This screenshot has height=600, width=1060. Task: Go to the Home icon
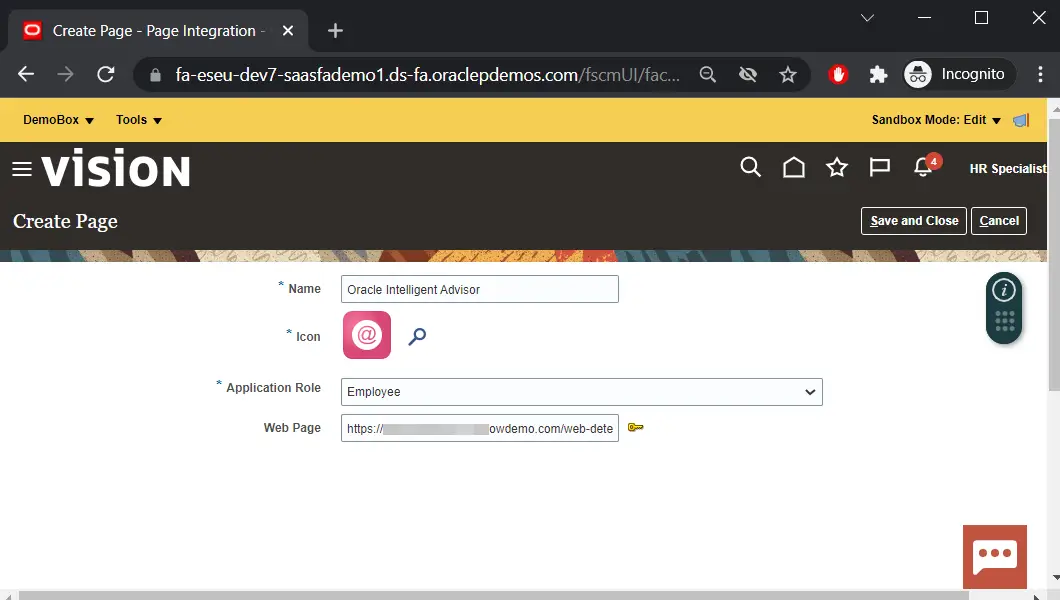tap(794, 167)
